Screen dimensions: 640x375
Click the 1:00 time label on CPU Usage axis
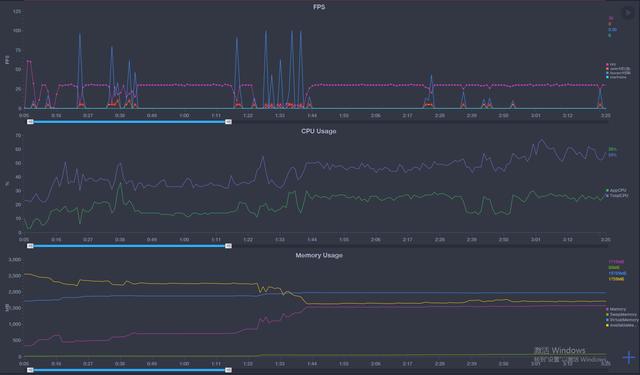pyautogui.click(x=184, y=240)
